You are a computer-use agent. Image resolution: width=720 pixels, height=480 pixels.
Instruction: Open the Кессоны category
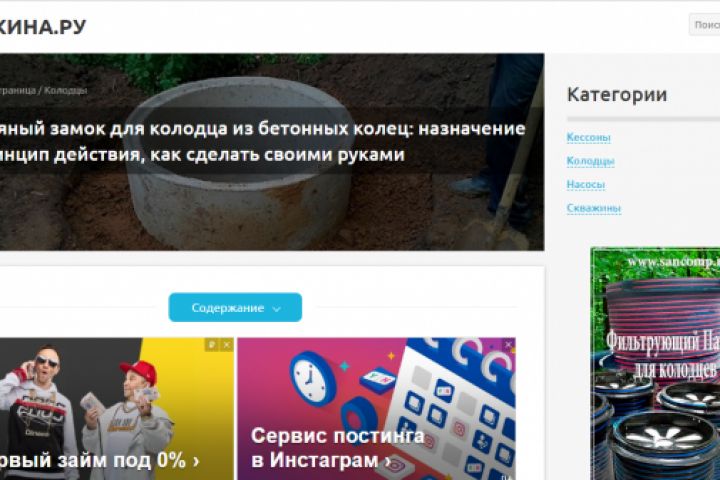pyautogui.click(x=588, y=137)
